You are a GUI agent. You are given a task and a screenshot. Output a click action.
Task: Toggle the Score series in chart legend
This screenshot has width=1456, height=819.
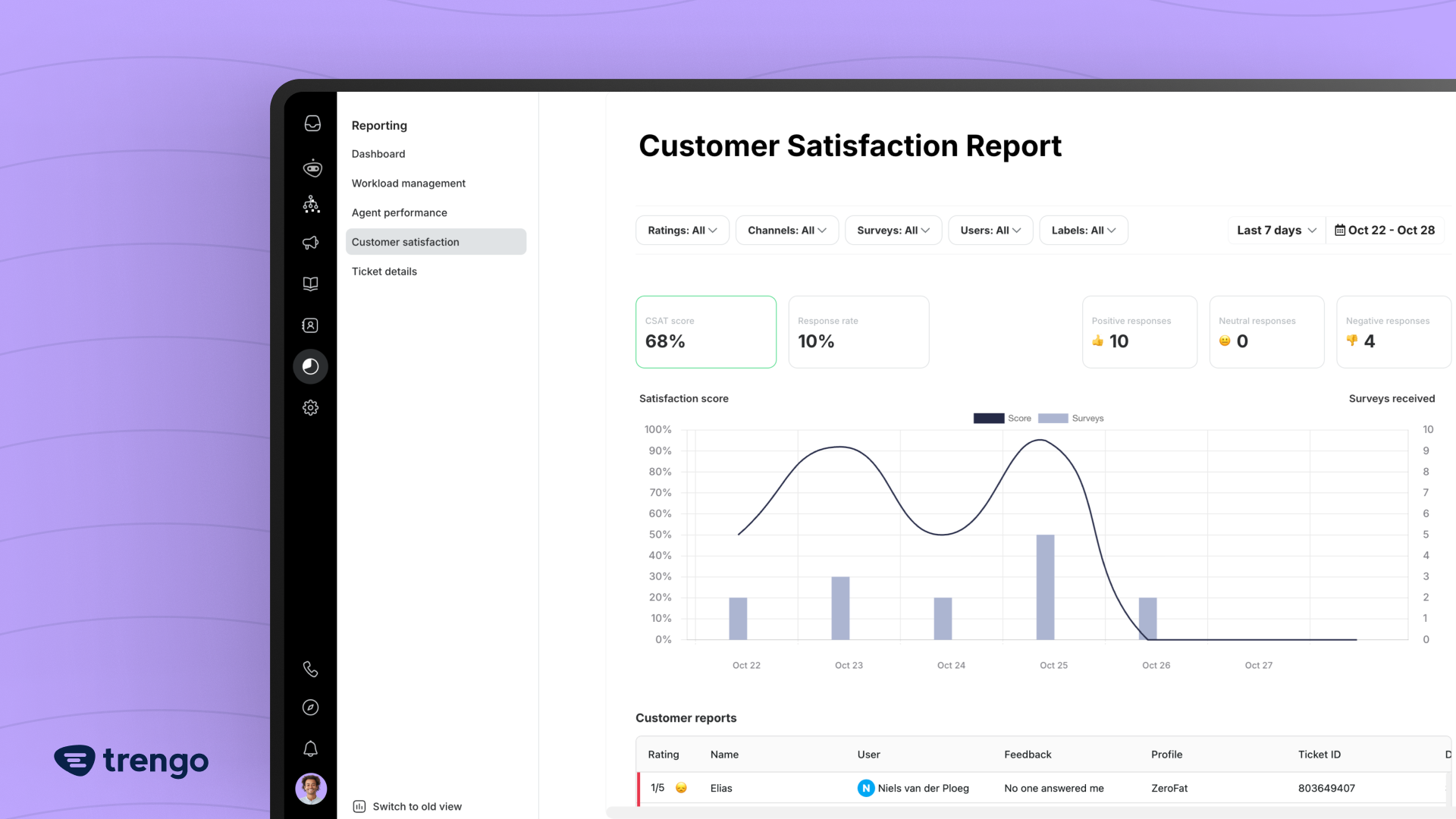[1002, 419]
